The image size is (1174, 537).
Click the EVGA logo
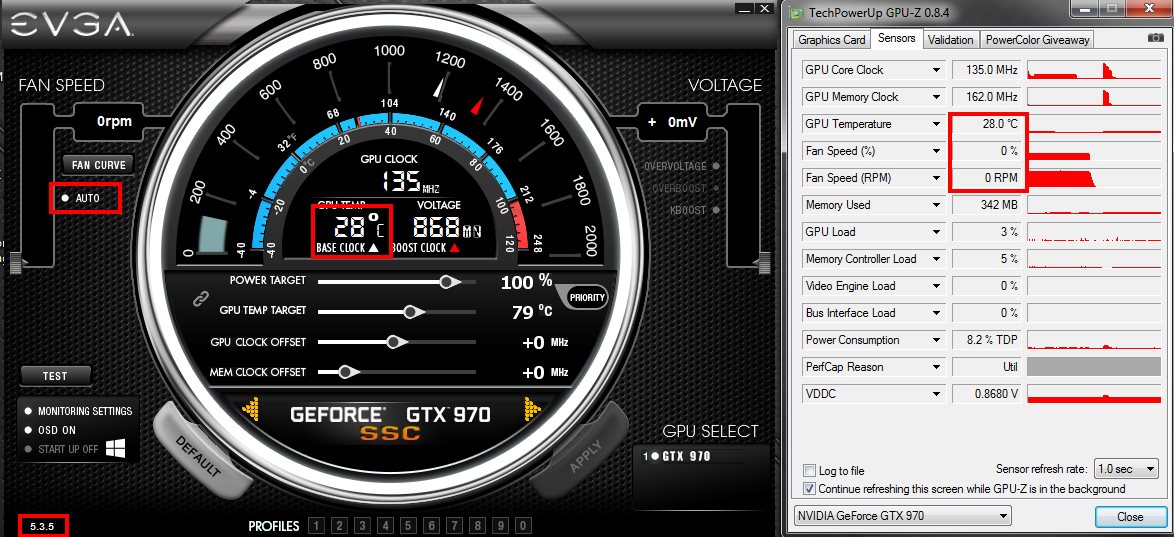tap(70, 24)
